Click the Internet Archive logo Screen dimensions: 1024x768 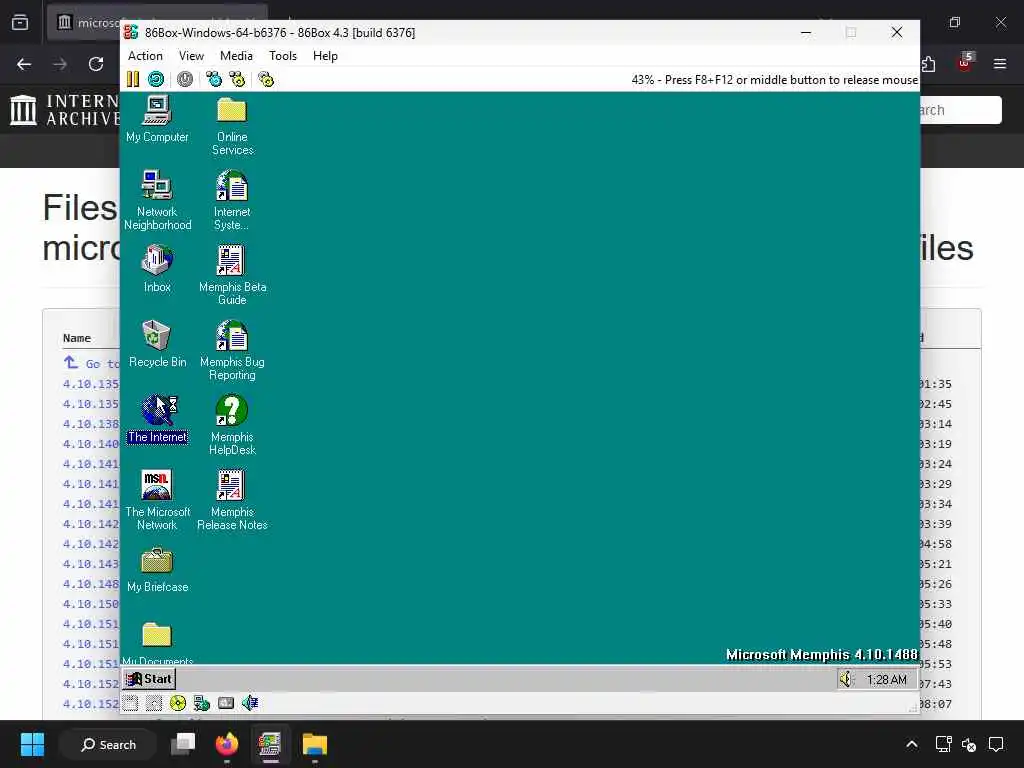[x=65, y=110]
